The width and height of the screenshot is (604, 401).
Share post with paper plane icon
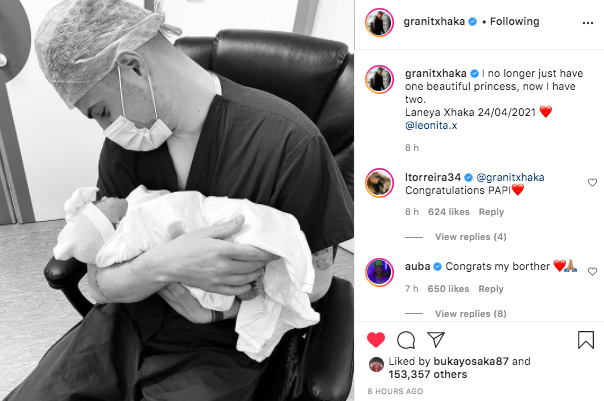[436, 339]
